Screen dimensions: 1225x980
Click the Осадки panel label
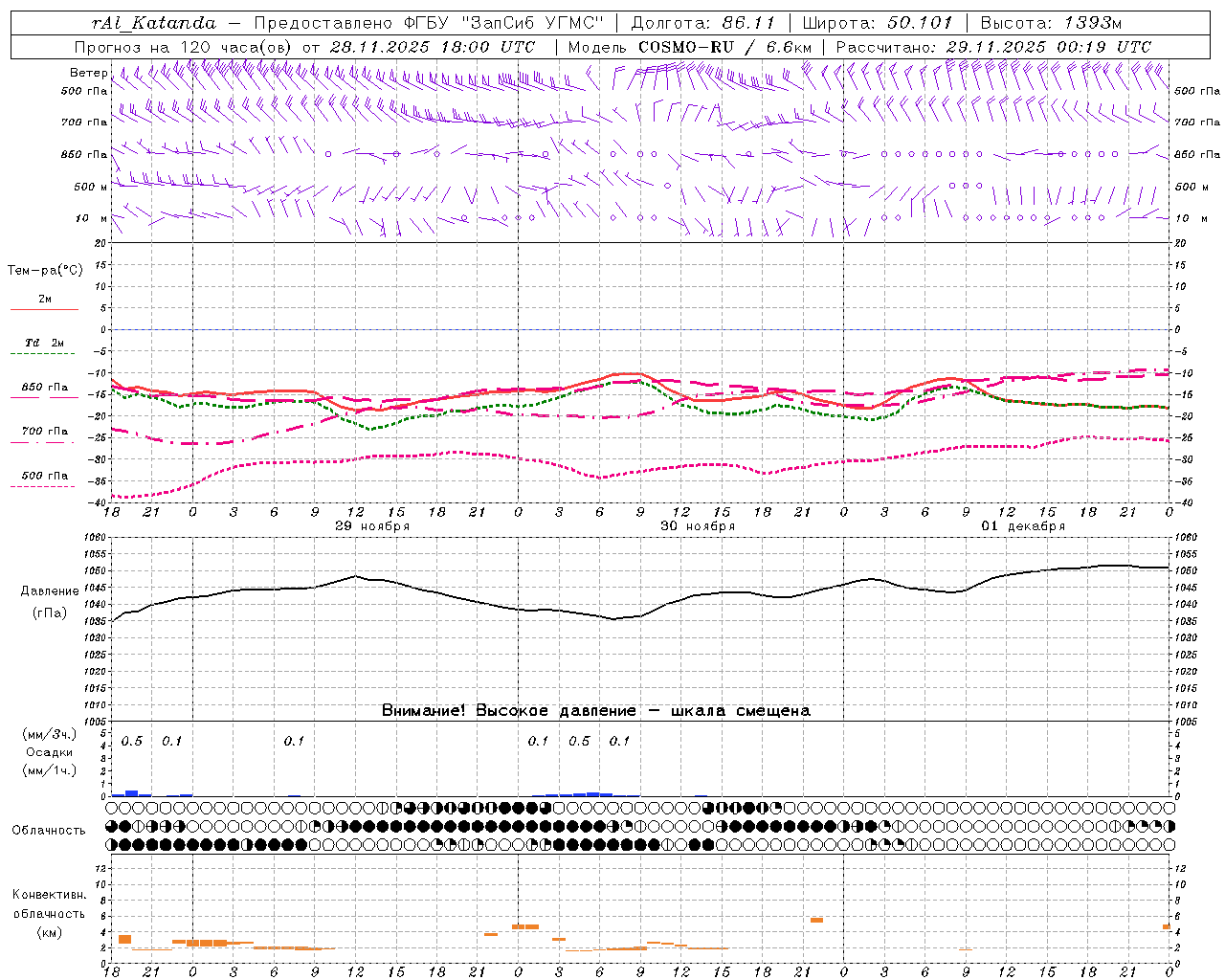click(x=49, y=752)
